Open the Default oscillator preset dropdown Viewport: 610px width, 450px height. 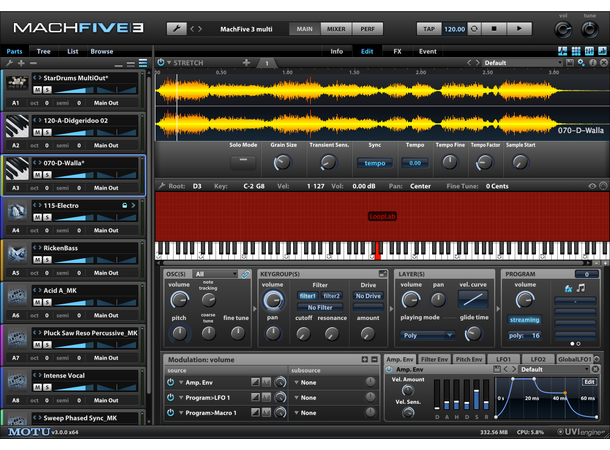point(522,63)
